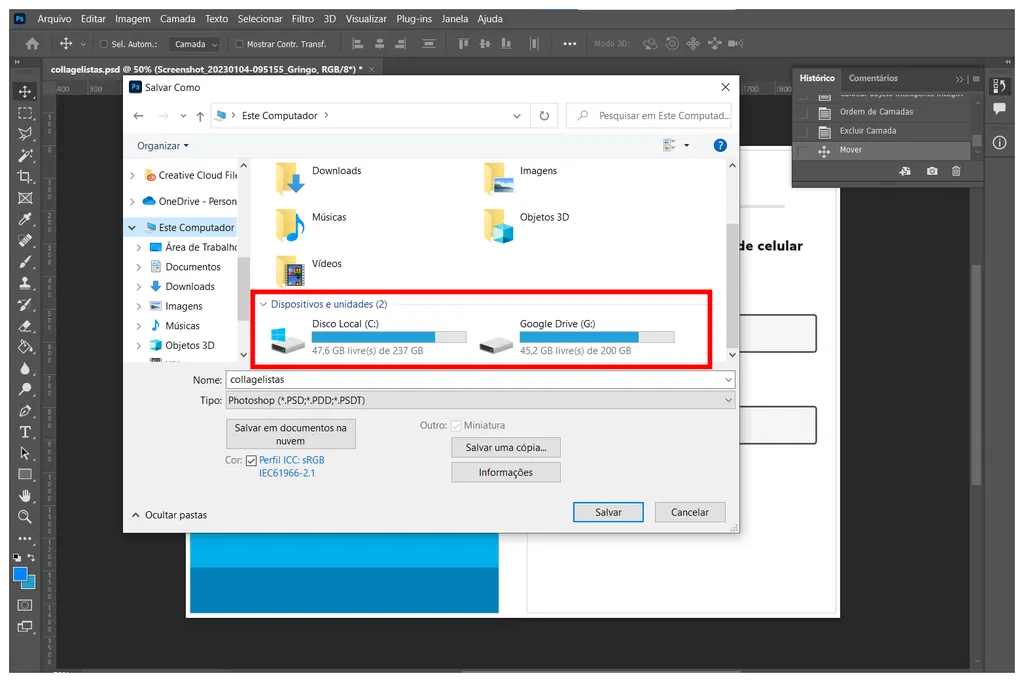Screen dimensions: 1024x682
Task: Toggle Quick Mask mode icon
Action: [25, 605]
